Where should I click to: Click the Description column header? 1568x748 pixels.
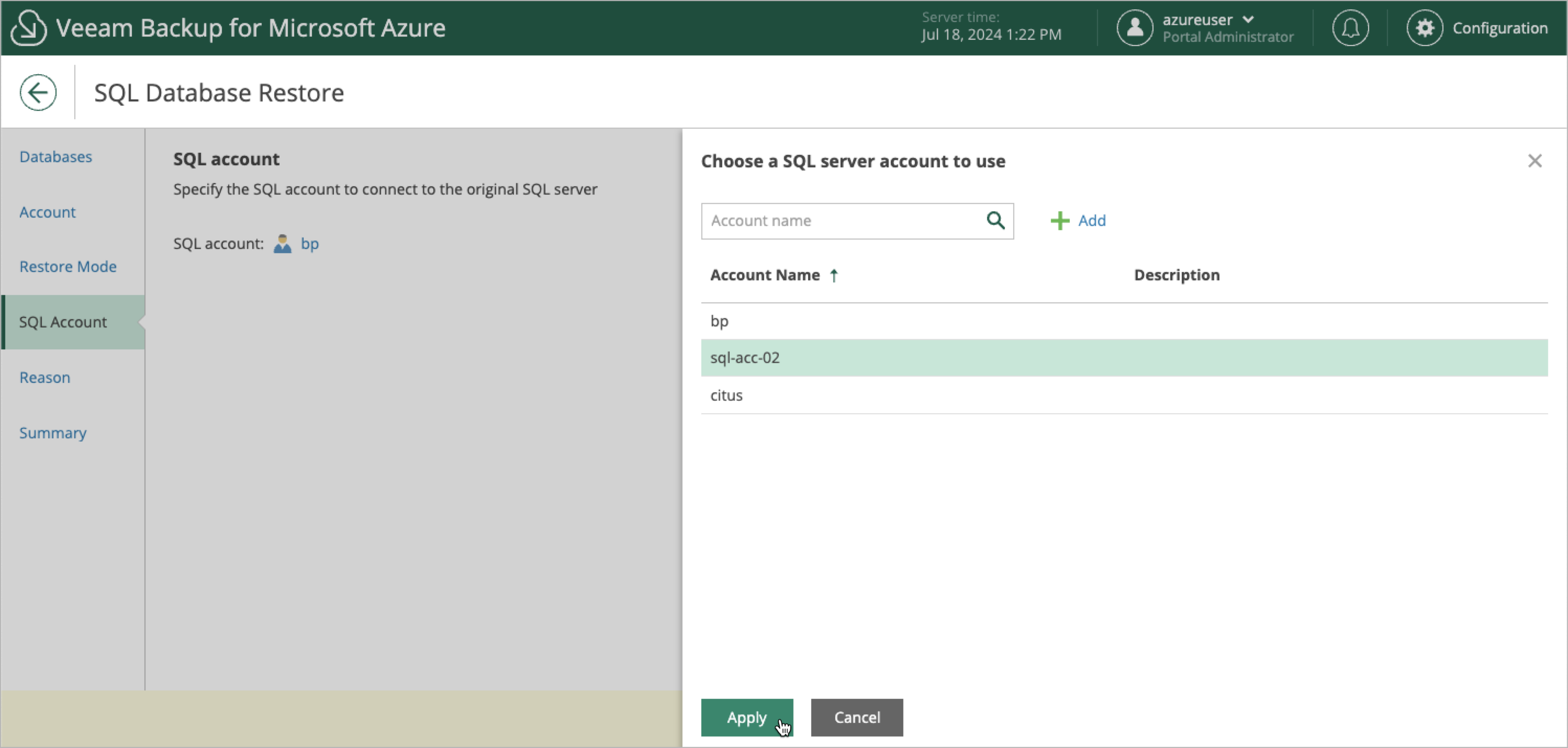point(1176,275)
